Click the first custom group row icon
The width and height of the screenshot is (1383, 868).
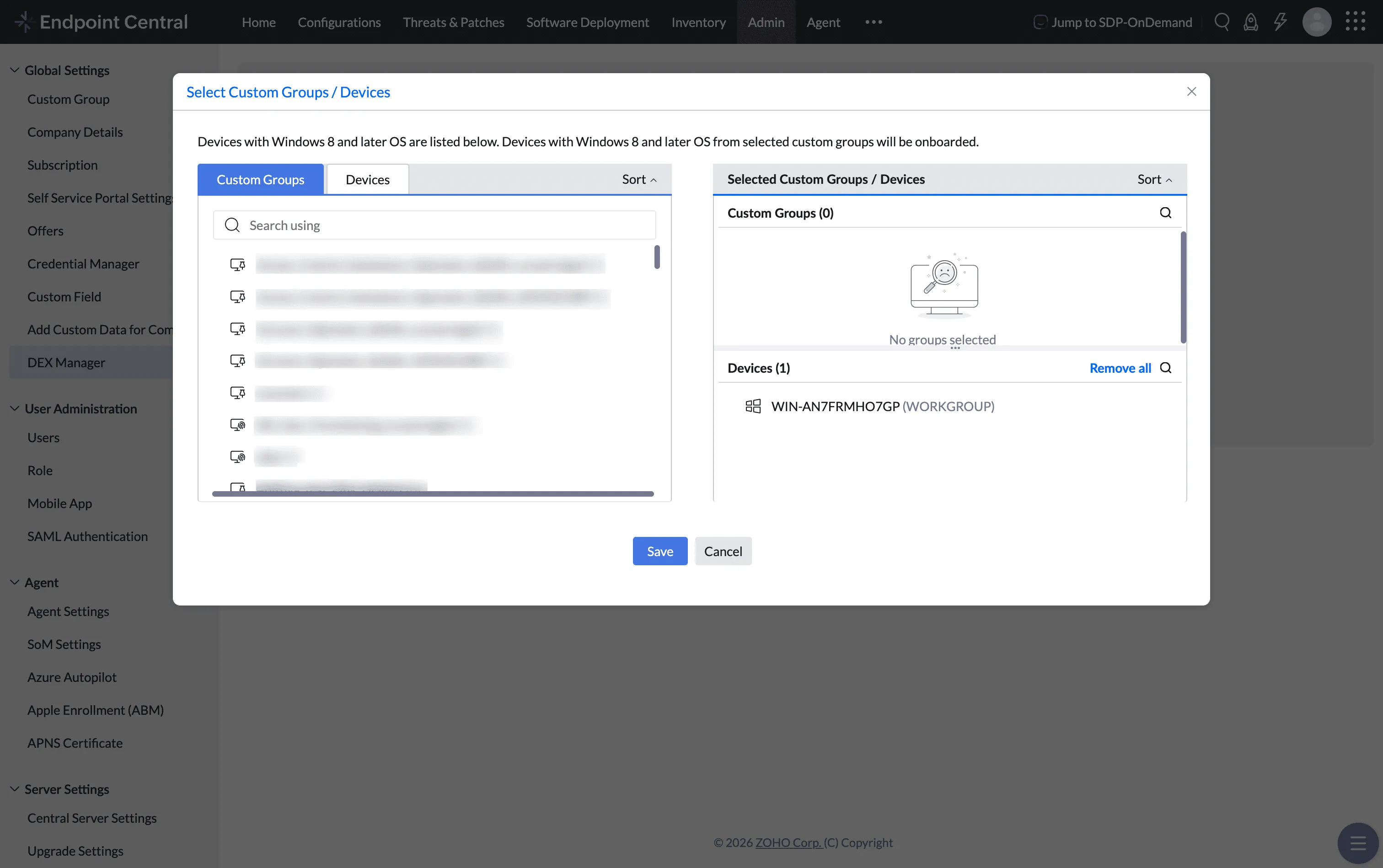tap(238, 265)
